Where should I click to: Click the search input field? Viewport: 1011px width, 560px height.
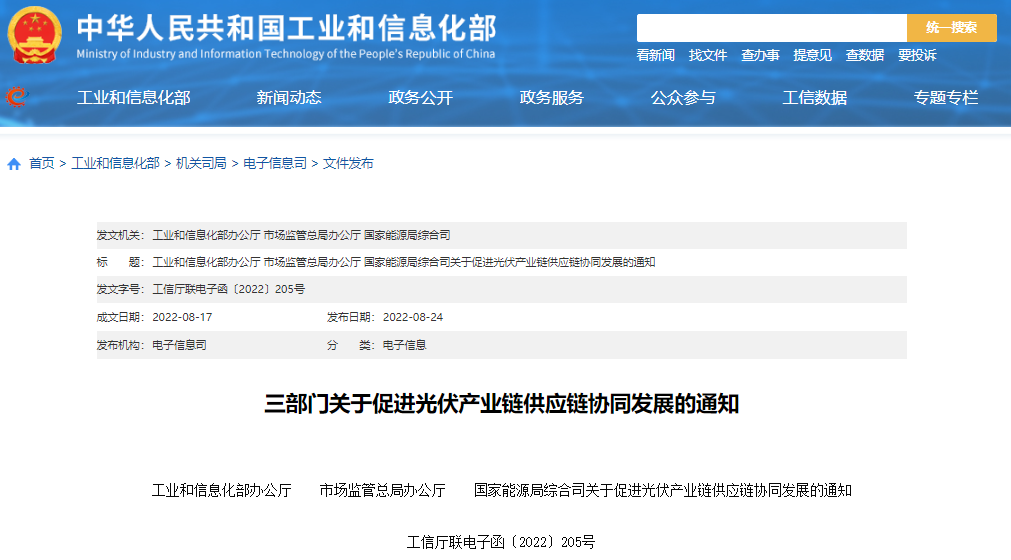[771, 28]
